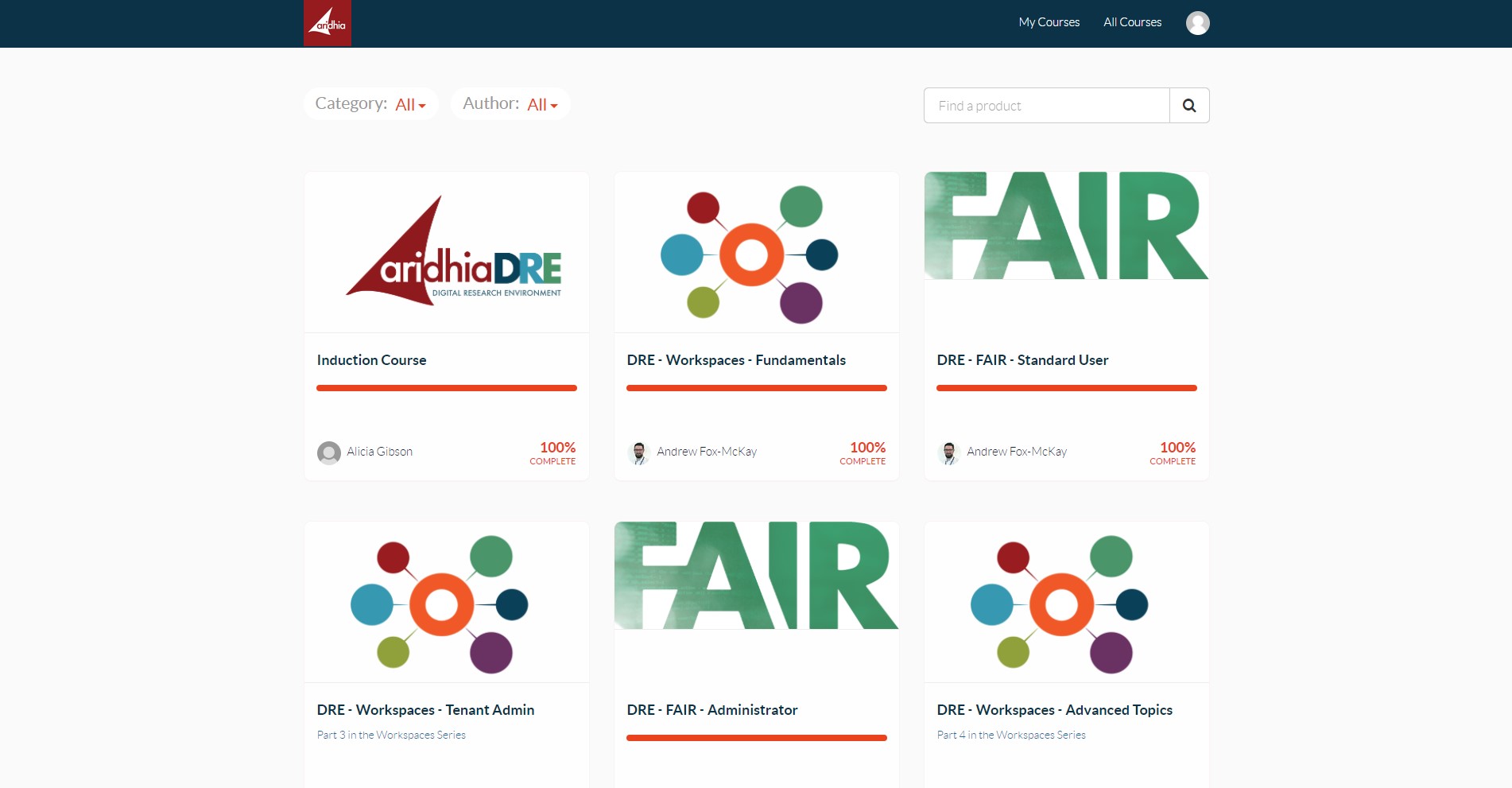Click FAIR Administrator progress bar
1512x788 pixels.
pos(757,738)
